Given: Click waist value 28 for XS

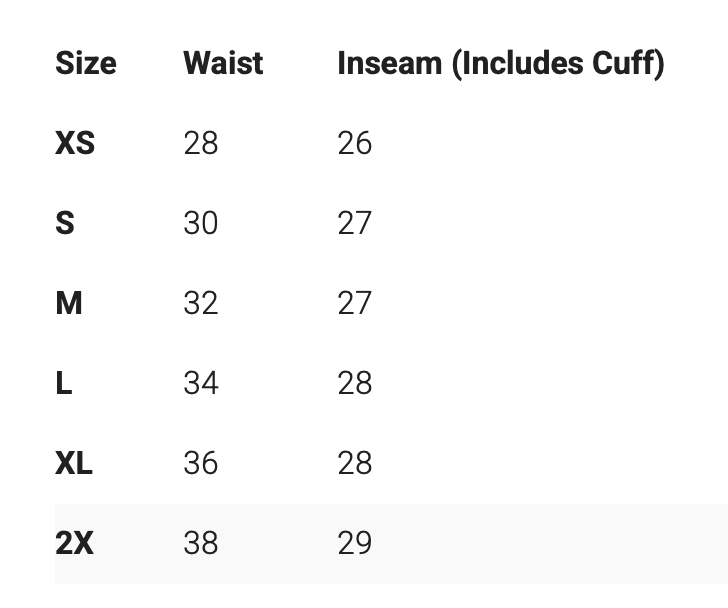Looking at the screenshot, I should (x=201, y=143).
